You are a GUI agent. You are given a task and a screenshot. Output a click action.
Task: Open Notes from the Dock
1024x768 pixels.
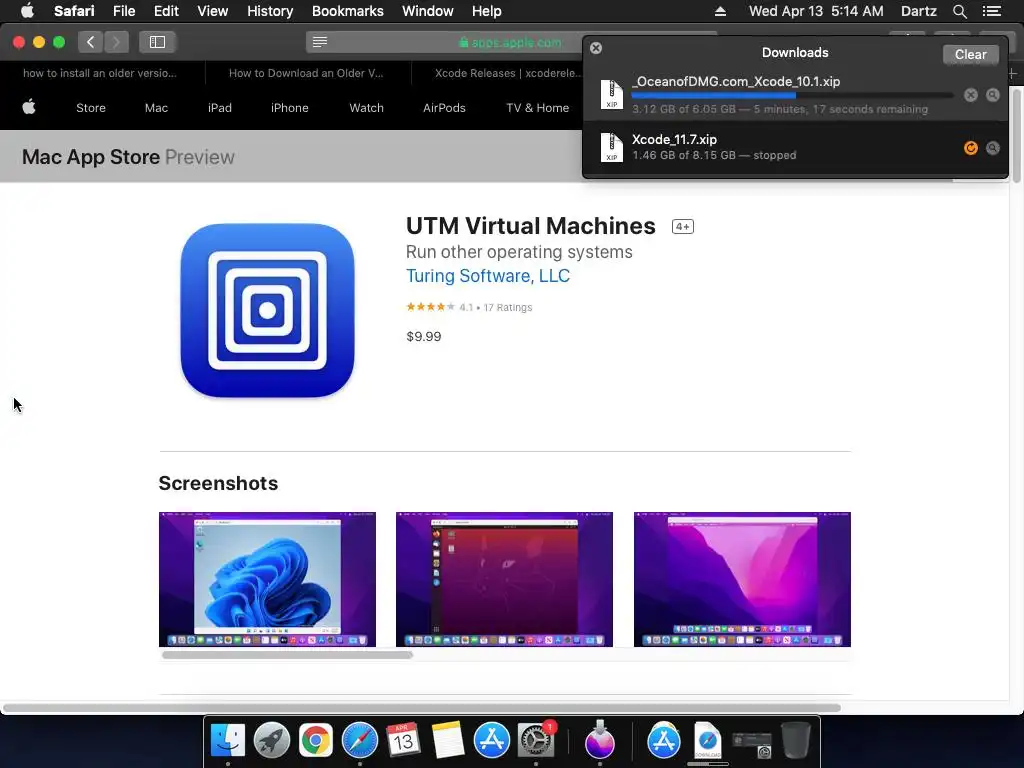coord(447,741)
